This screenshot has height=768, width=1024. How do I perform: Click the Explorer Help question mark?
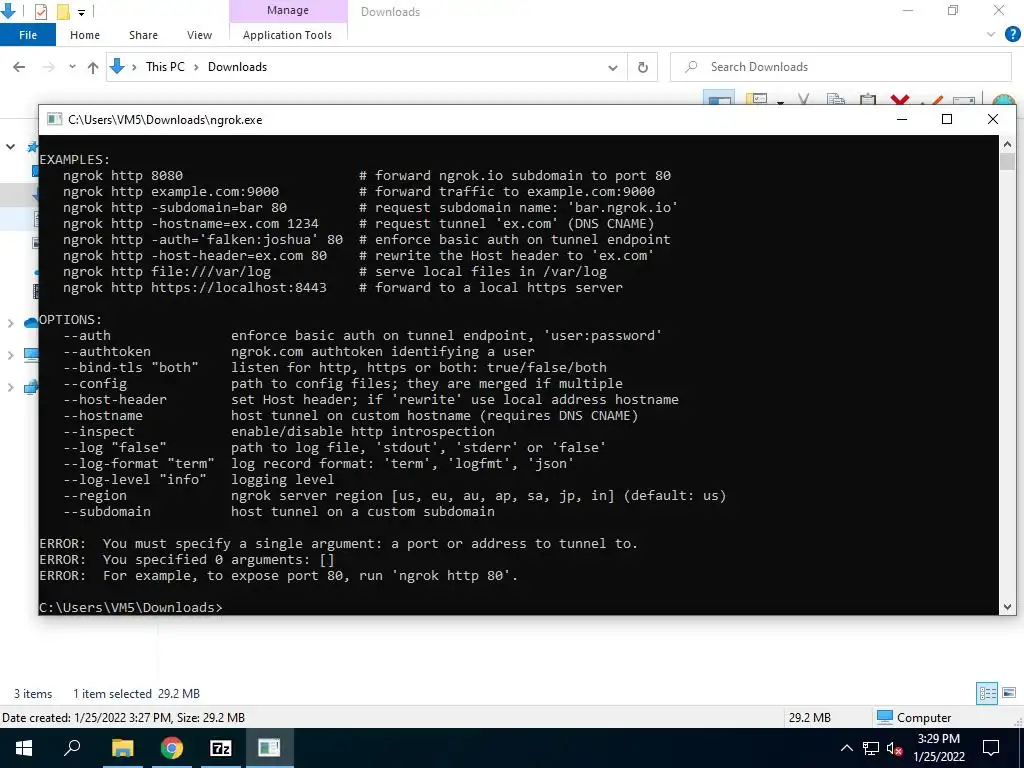(x=1012, y=35)
